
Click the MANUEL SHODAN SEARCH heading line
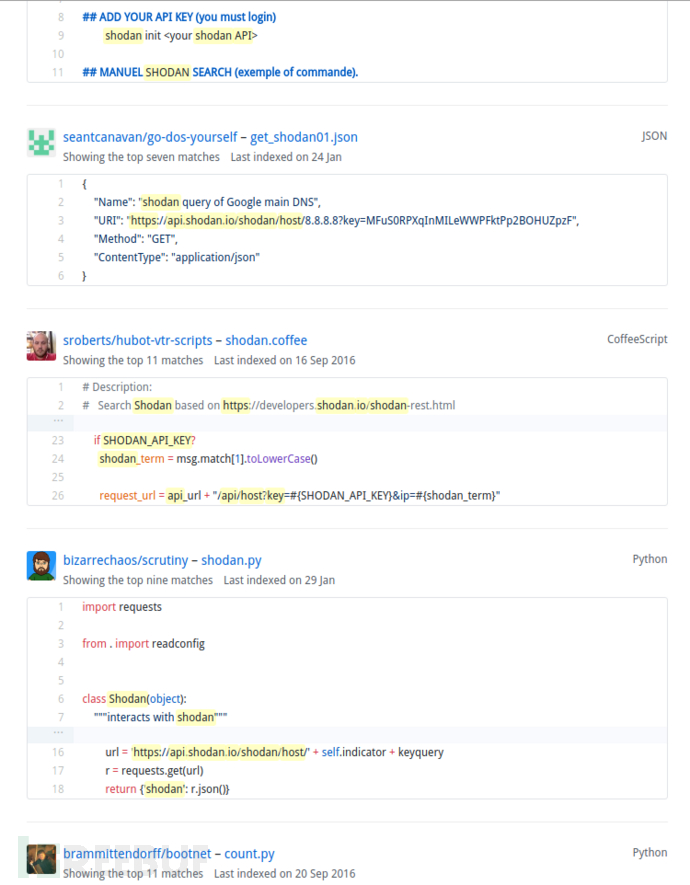(221, 72)
